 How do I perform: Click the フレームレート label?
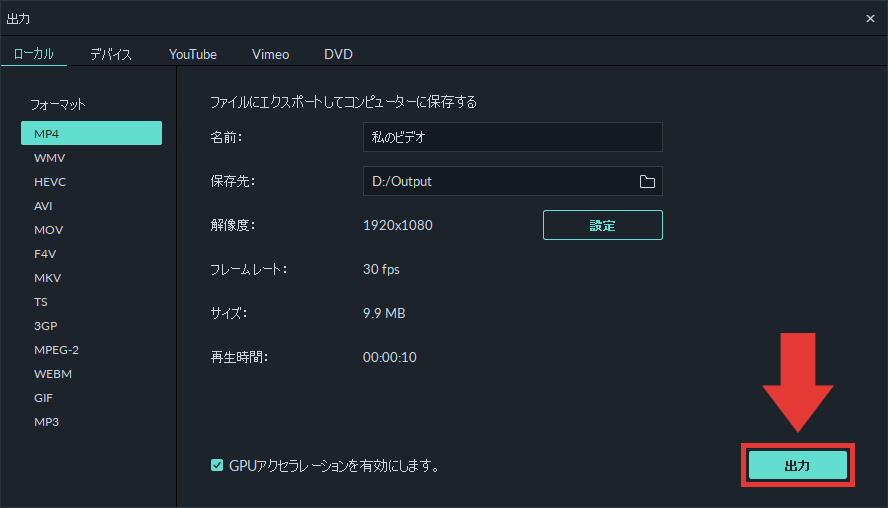[249, 270]
